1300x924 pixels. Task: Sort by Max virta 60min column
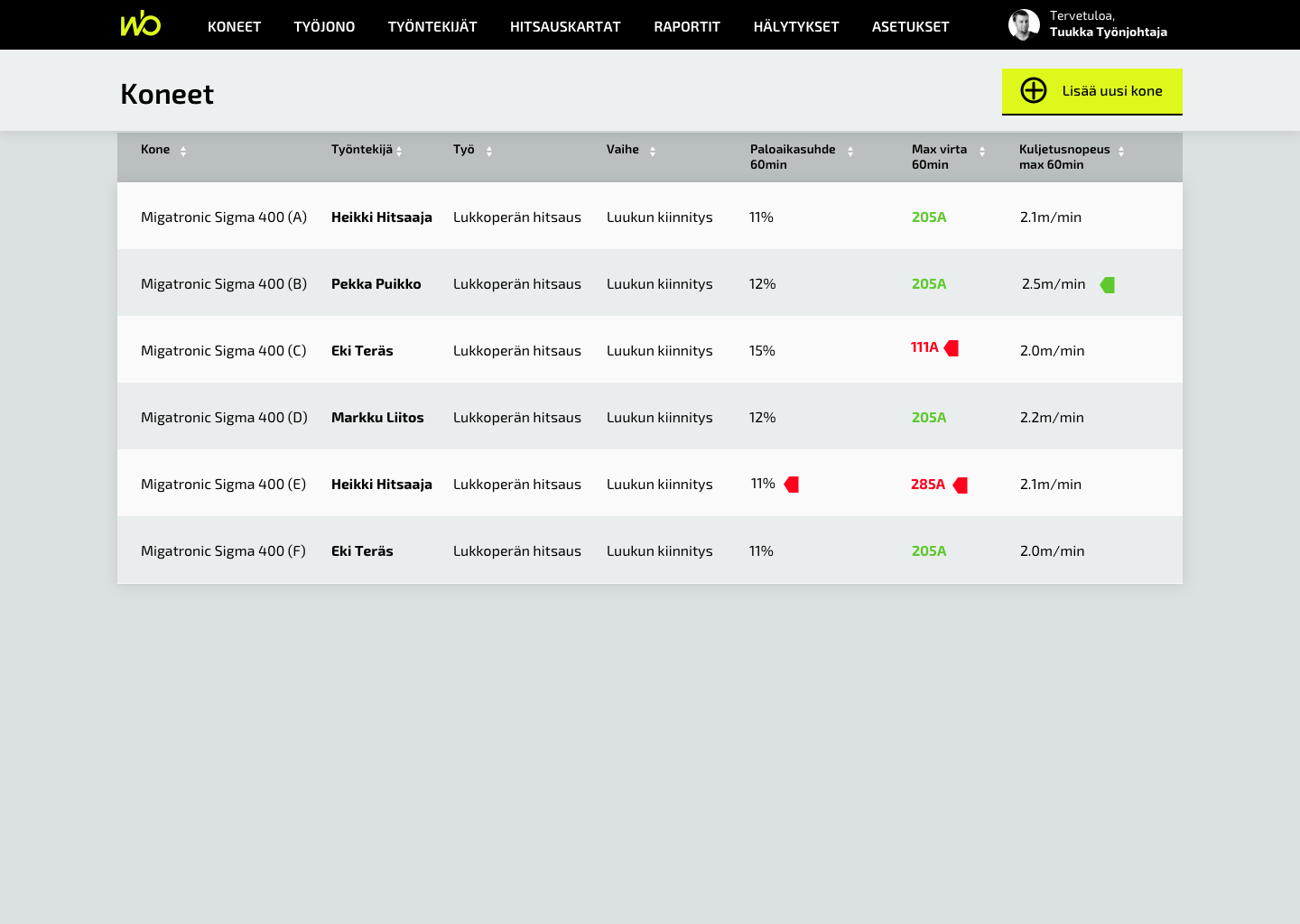981,152
